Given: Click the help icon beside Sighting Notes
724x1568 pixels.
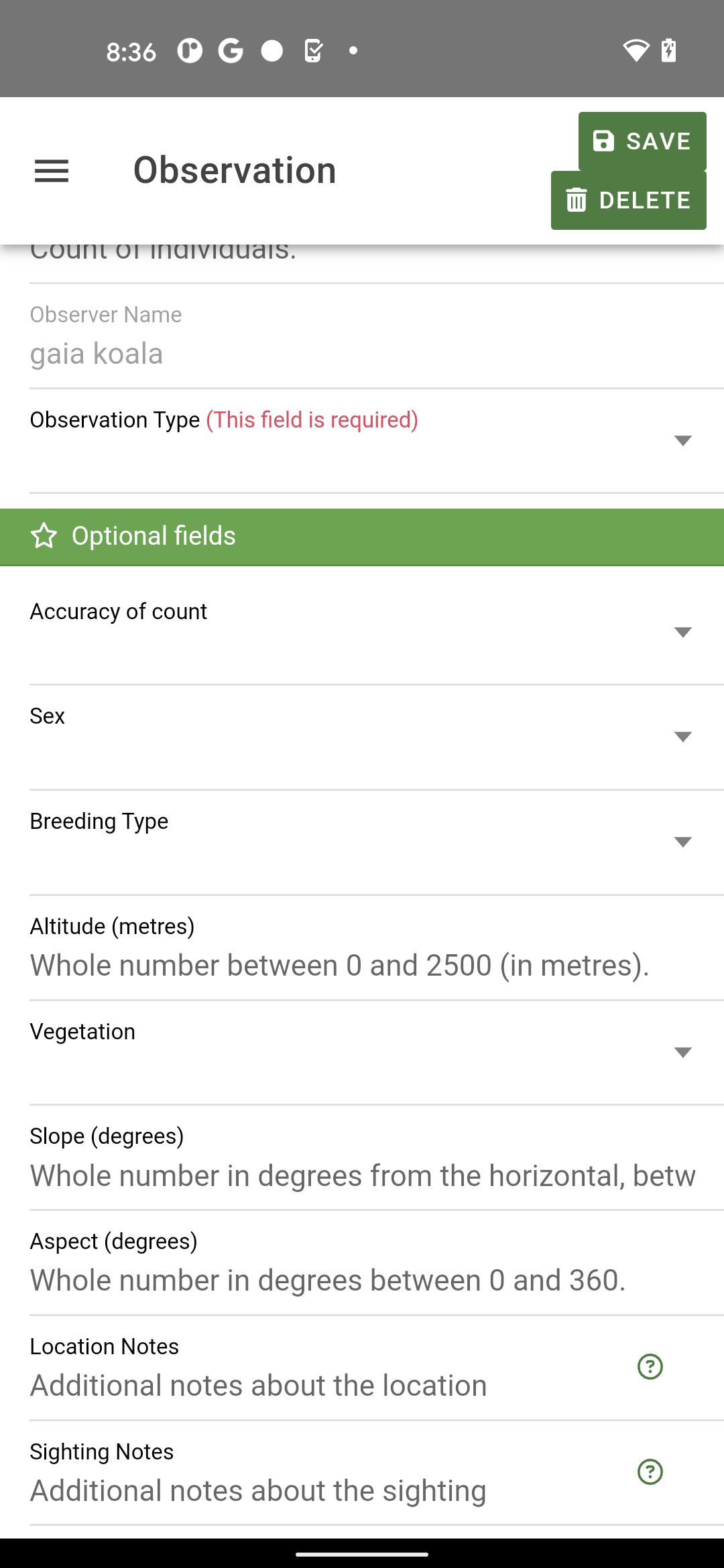Looking at the screenshot, I should tap(650, 1472).
